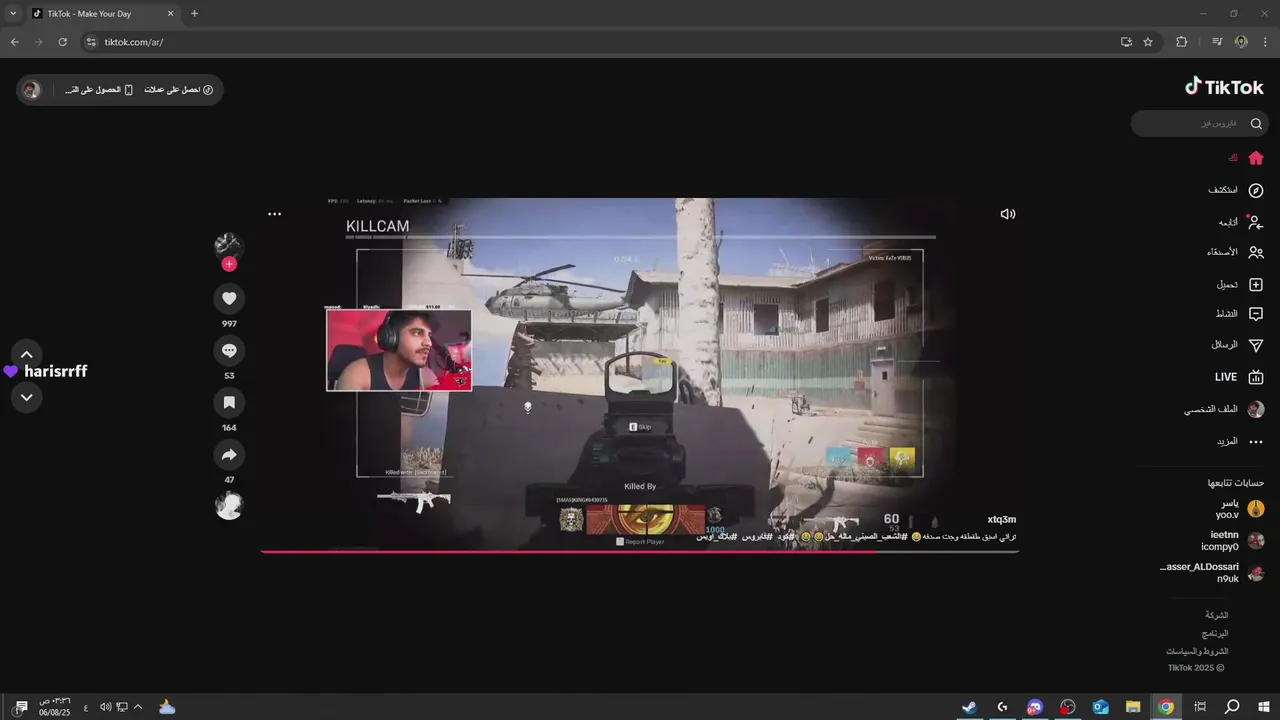Show hidden system tray icons chevron

(x=138, y=707)
